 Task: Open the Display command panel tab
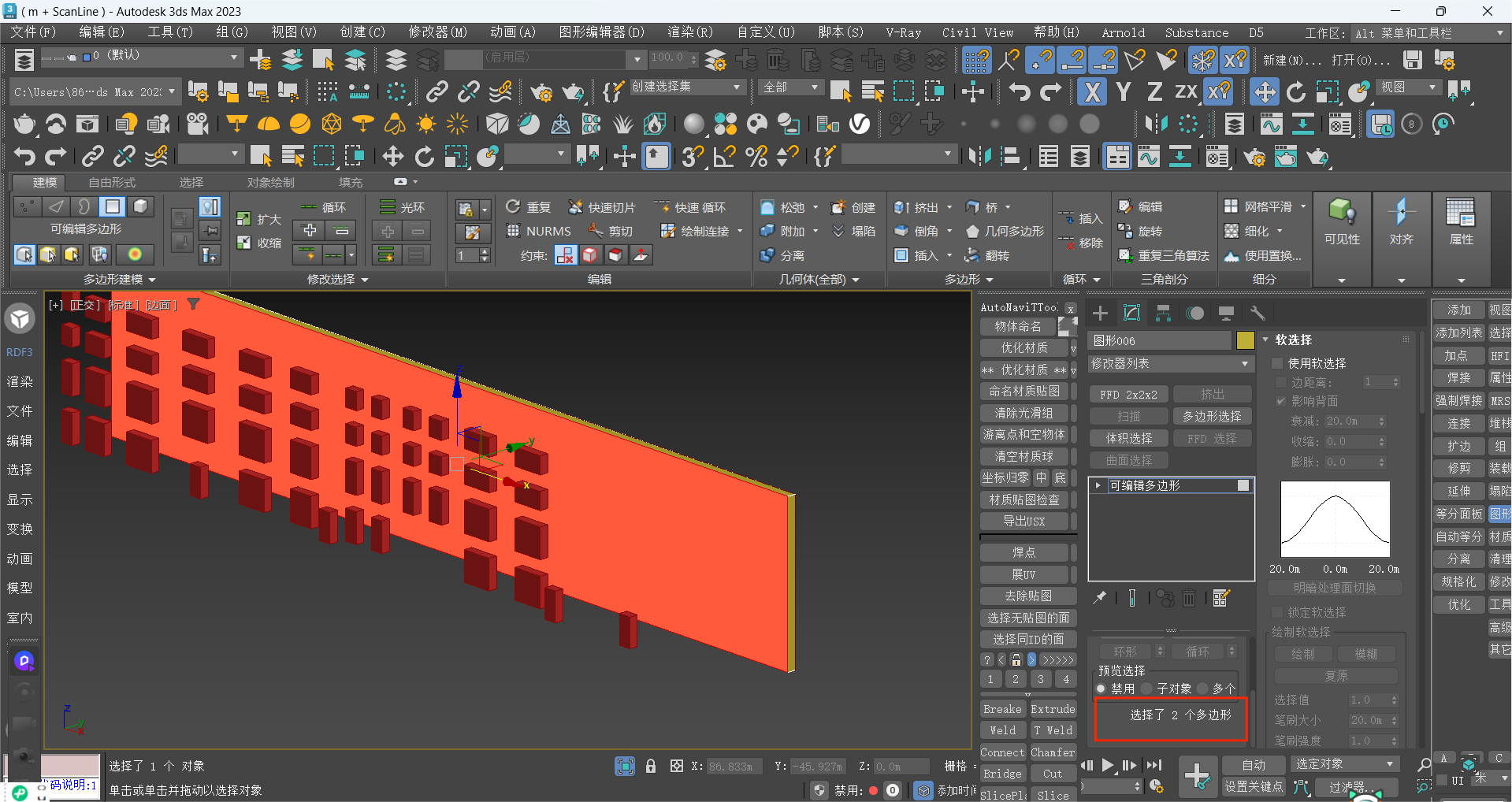[x=1226, y=314]
